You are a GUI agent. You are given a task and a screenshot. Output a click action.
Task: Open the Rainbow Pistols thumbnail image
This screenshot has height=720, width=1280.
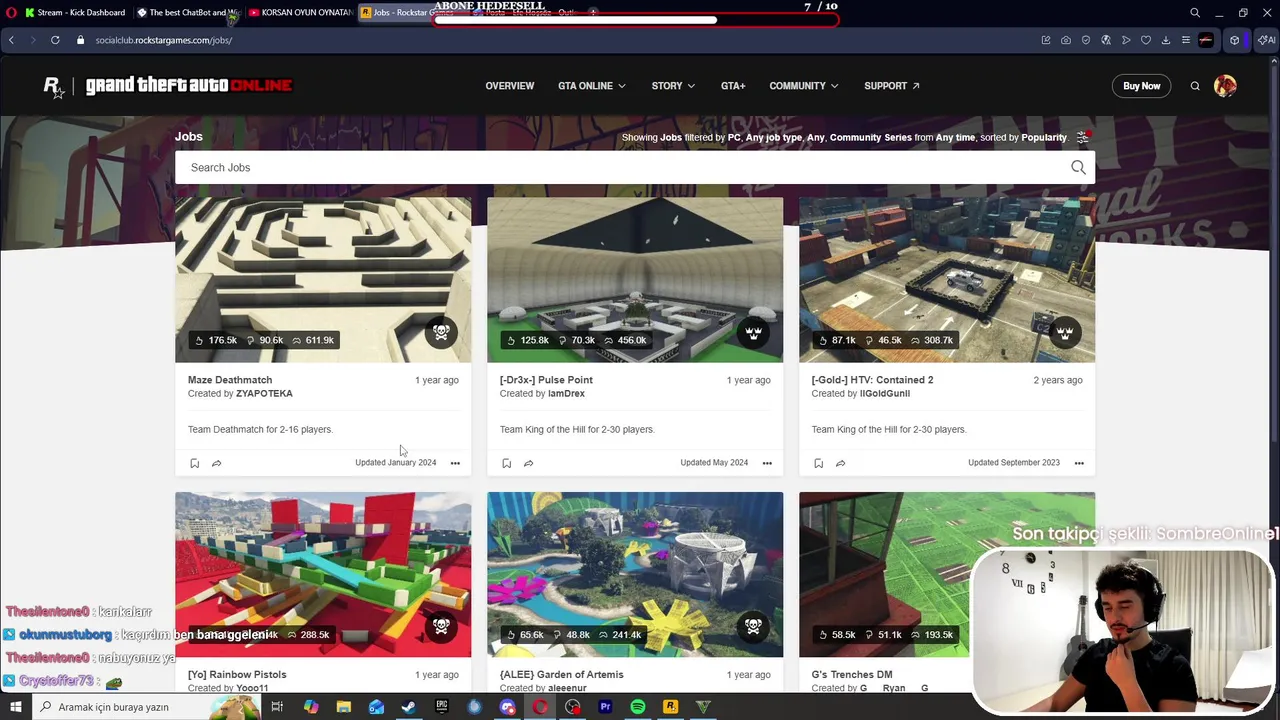(x=323, y=574)
